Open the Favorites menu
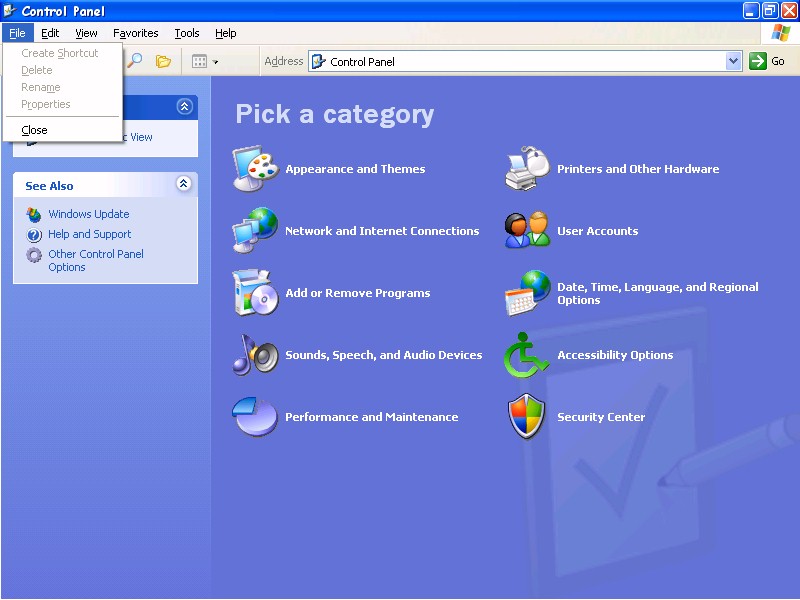800x600 pixels. 136,33
